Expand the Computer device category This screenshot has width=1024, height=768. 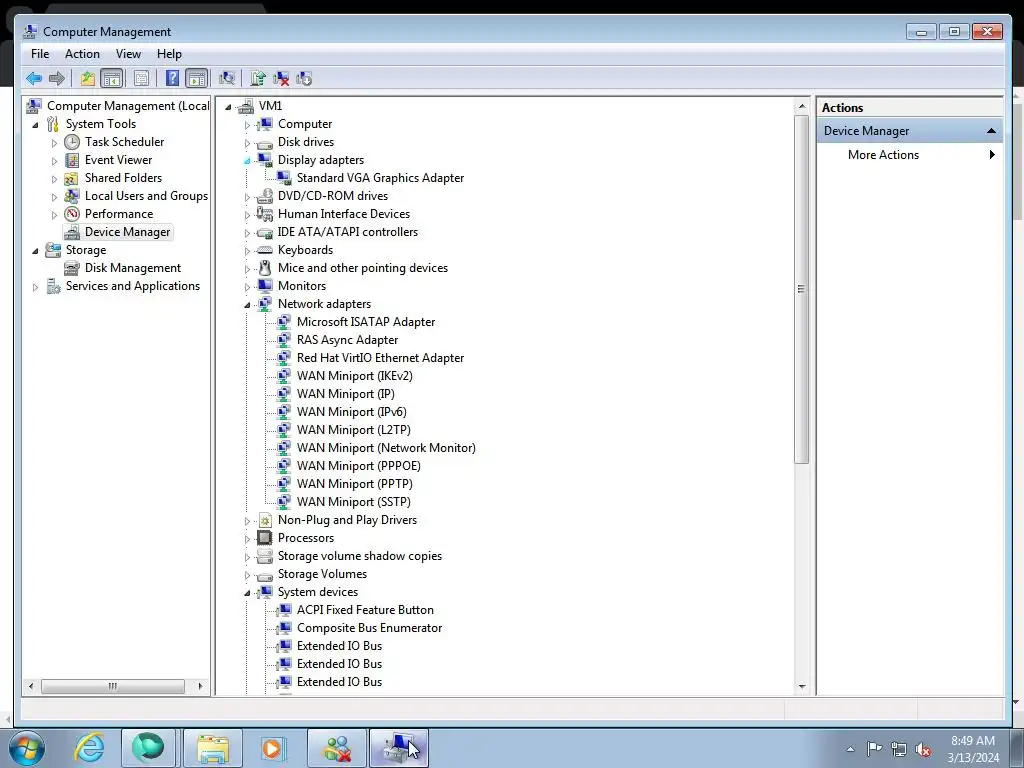[x=247, y=125]
